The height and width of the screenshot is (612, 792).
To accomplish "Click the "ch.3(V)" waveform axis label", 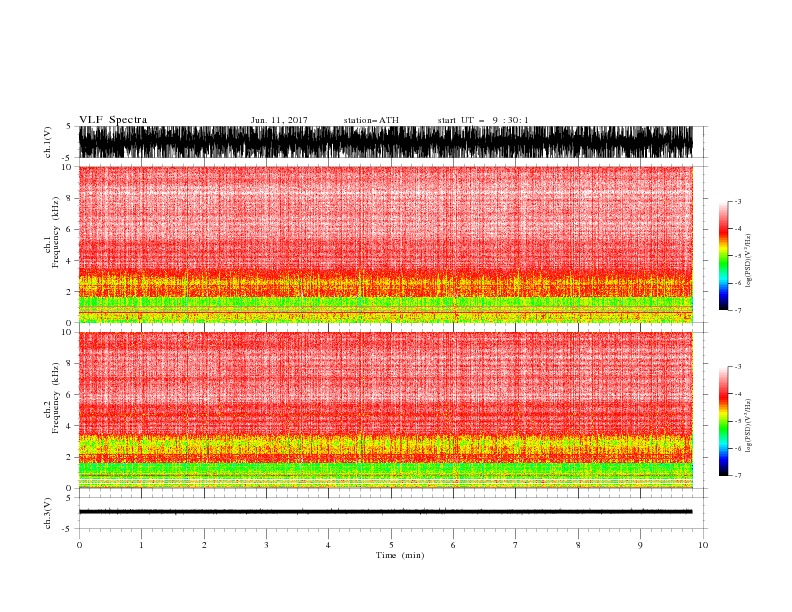I will [48, 513].
